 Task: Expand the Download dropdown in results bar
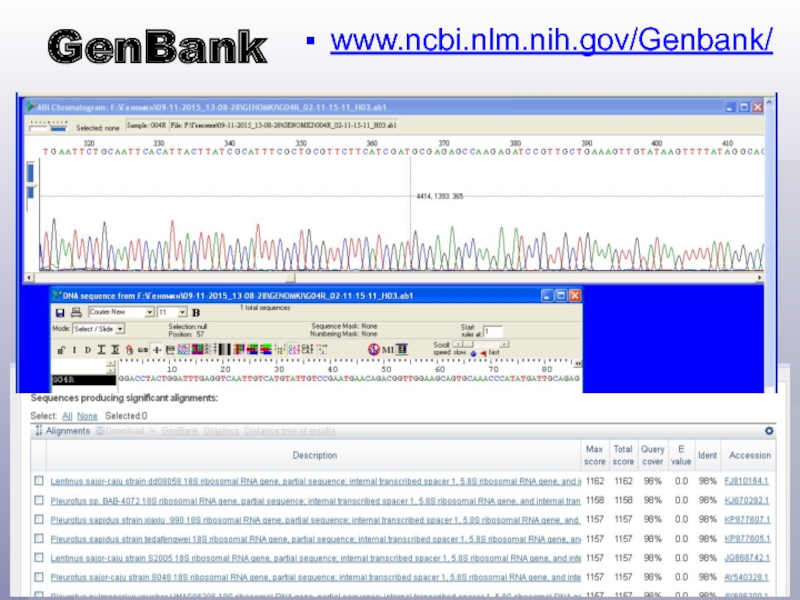click(x=152, y=432)
